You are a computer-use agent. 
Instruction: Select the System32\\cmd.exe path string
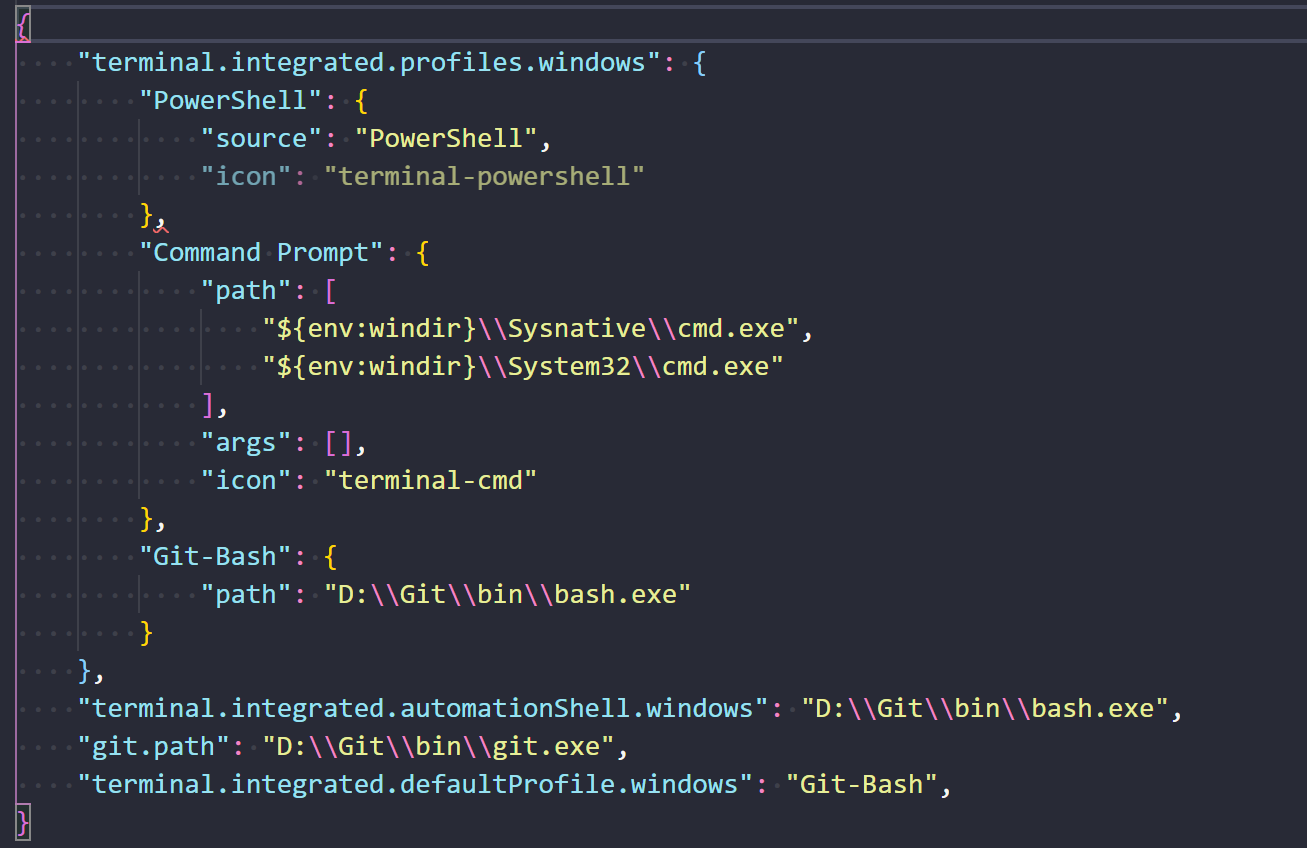(523, 366)
